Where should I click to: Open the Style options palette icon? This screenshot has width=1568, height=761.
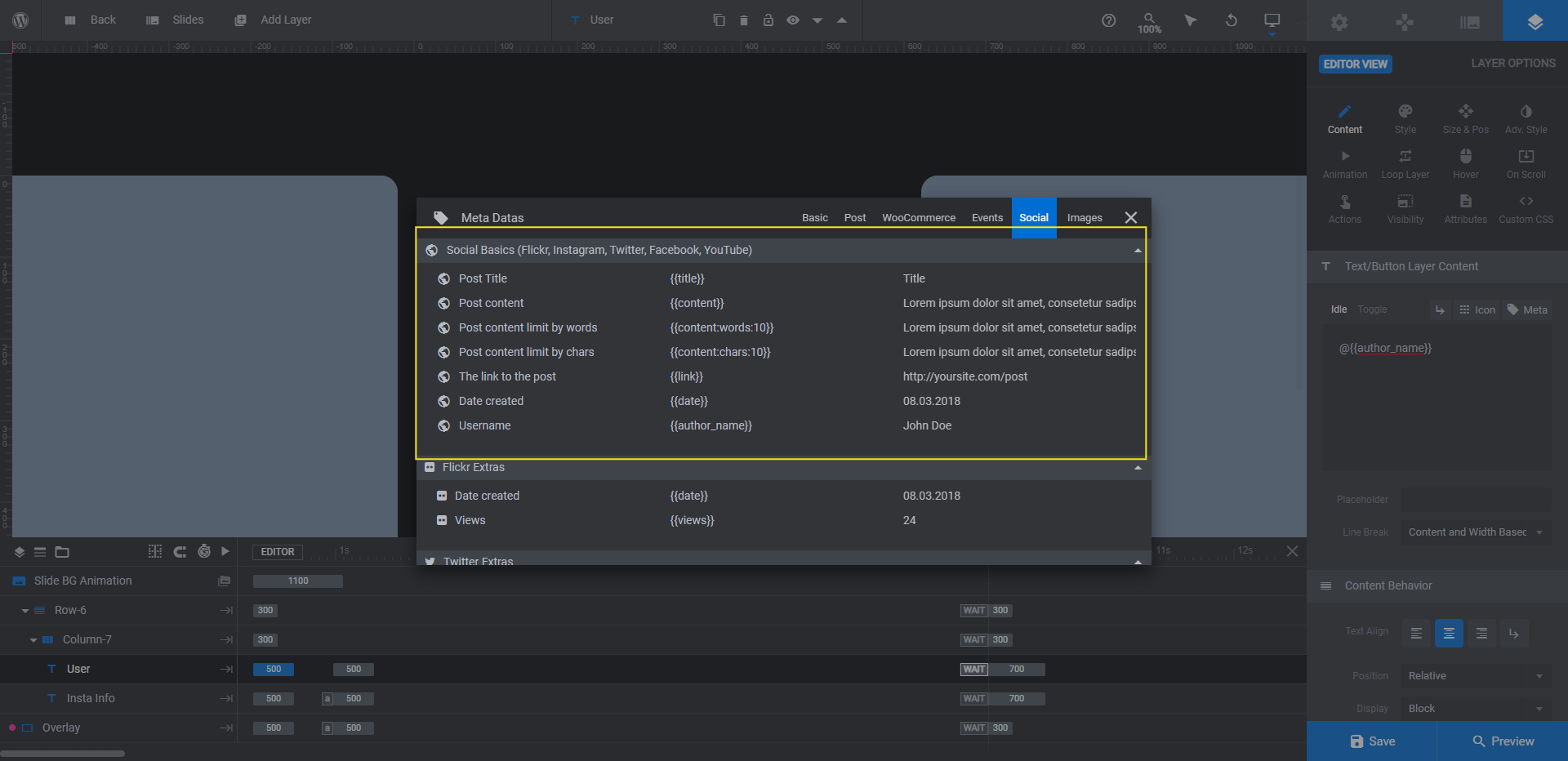[1405, 119]
